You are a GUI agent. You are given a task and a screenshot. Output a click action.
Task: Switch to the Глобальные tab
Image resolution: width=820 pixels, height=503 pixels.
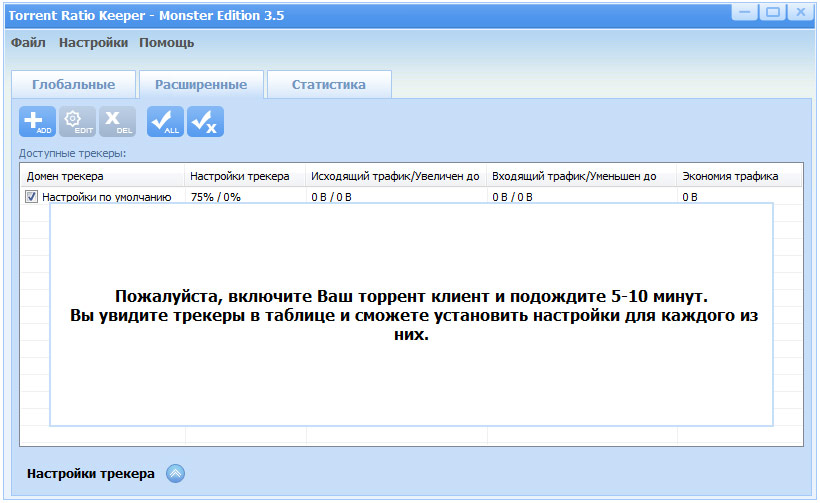click(x=73, y=85)
